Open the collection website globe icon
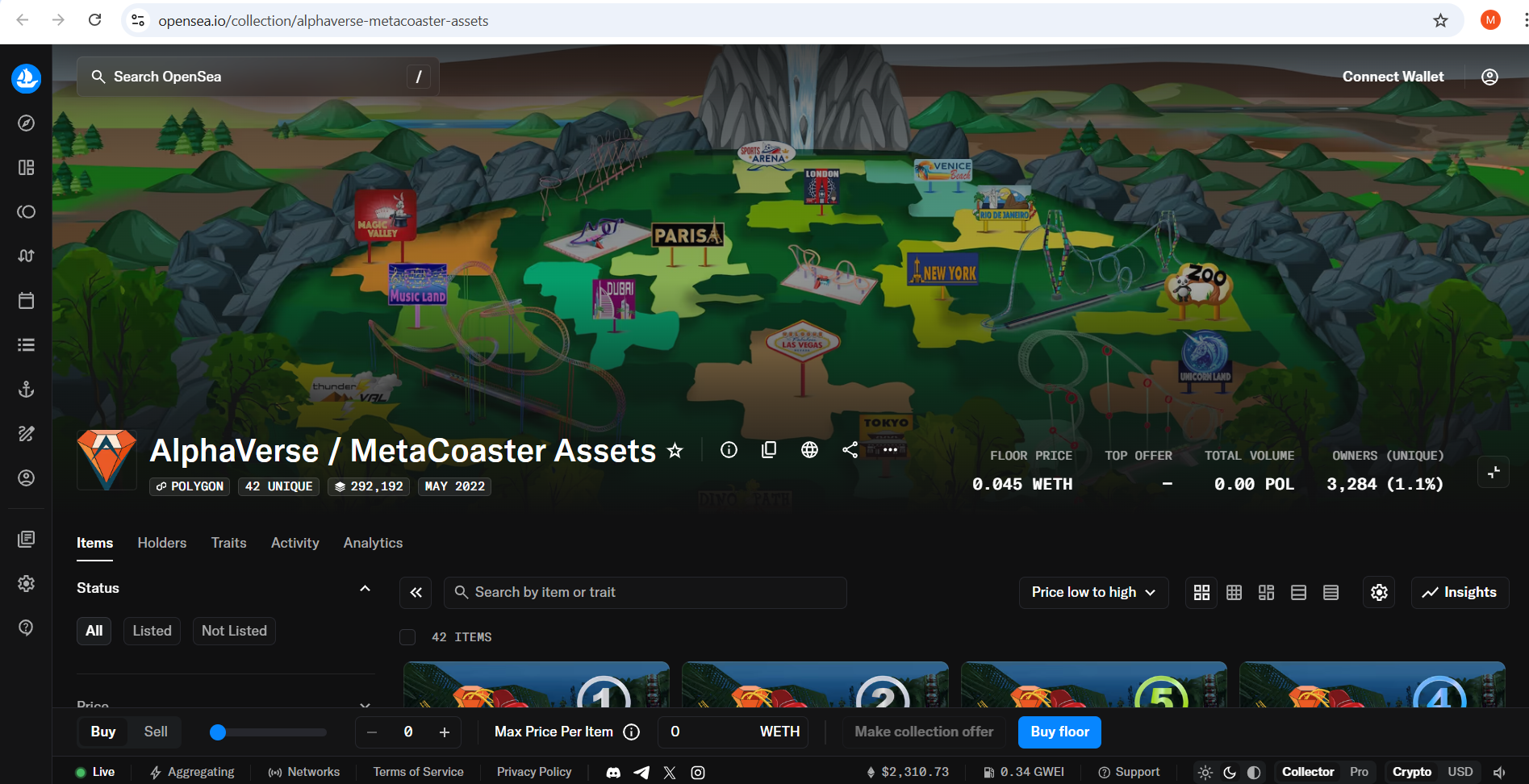Image resolution: width=1529 pixels, height=784 pixels. pyautogui.click(x=809, y=450)
